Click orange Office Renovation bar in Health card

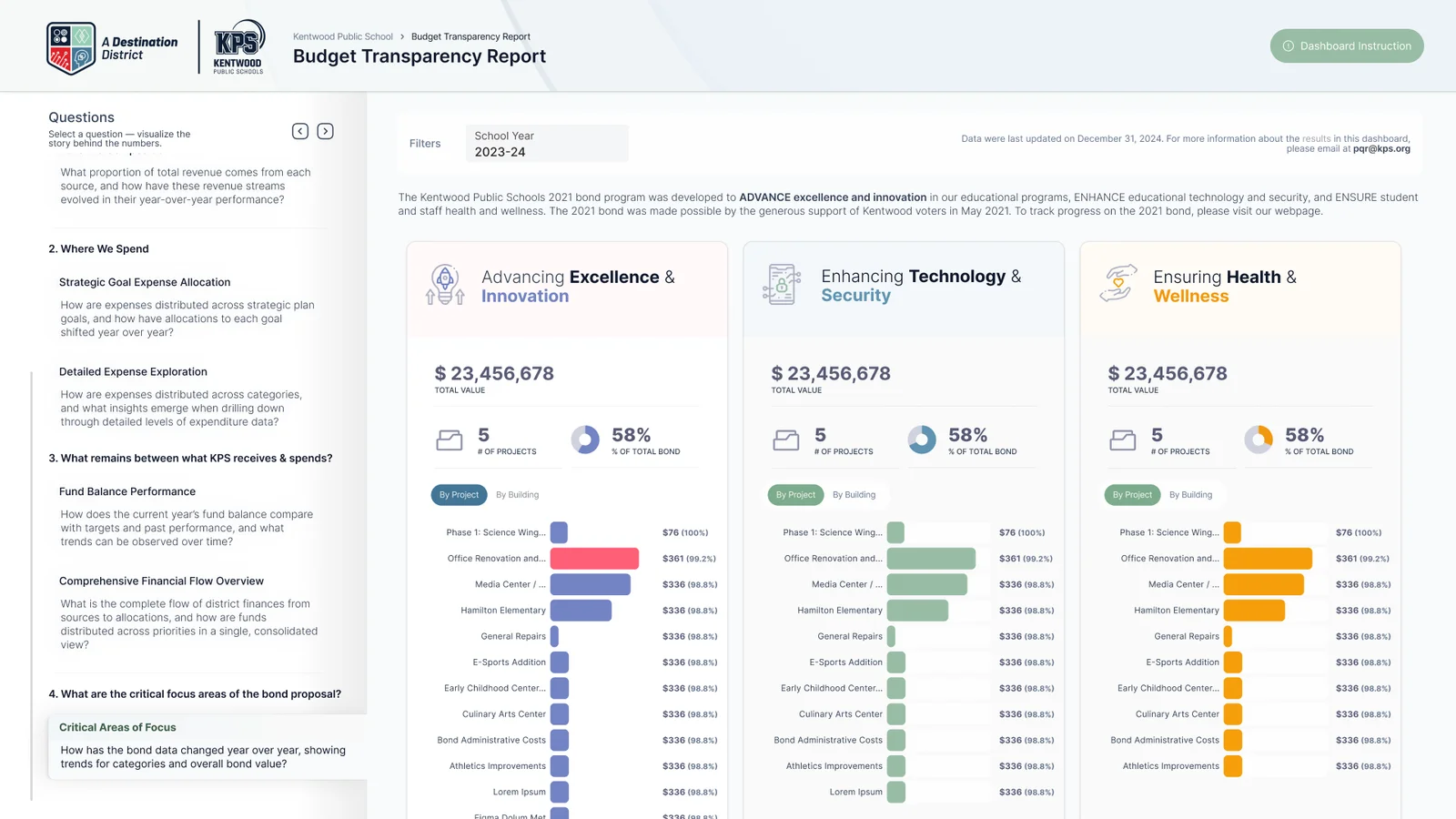(1268, 559)
